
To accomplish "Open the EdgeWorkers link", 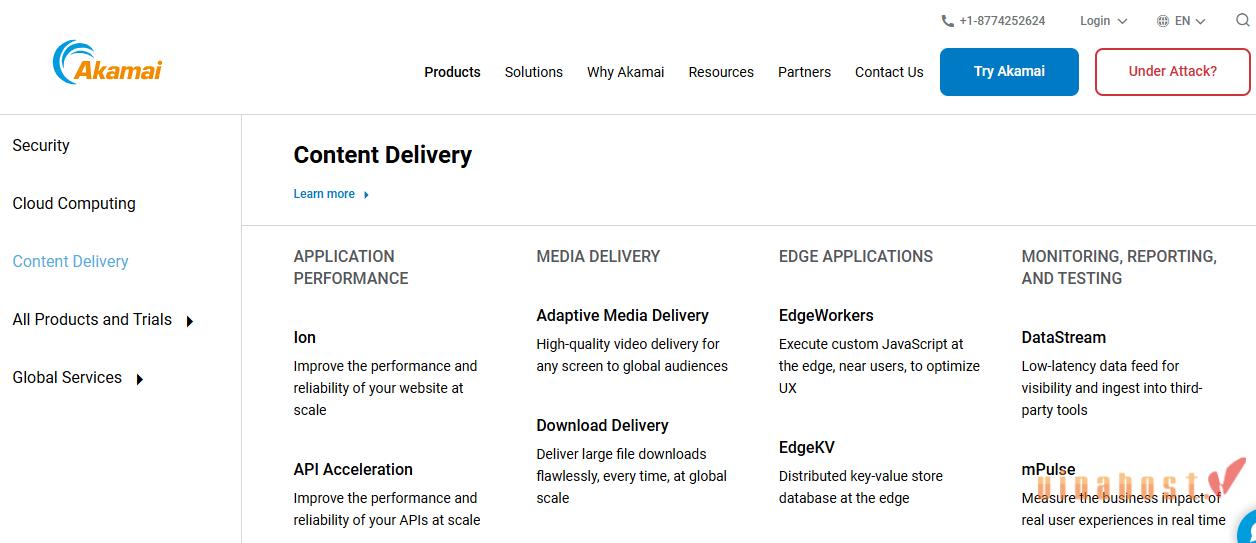I will pyautogui.click(x=826, y=315).
